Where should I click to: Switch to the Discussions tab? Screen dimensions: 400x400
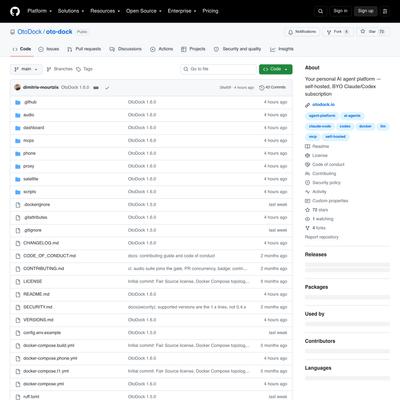tap(126, 49)
